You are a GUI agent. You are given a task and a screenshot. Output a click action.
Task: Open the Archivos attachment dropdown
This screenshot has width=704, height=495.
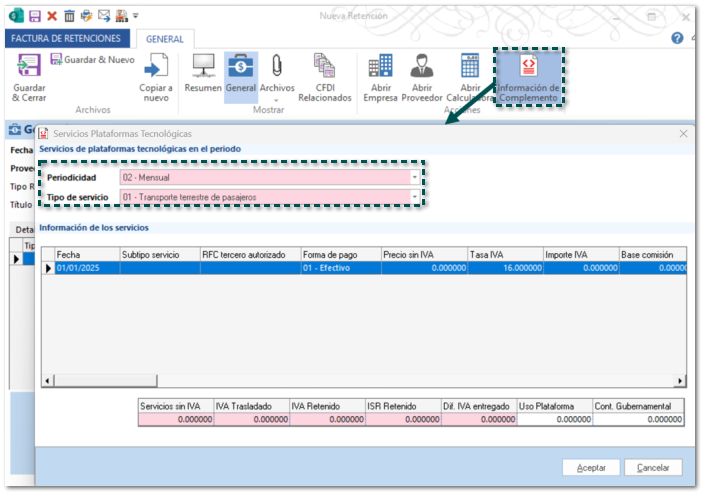(277, 100)
